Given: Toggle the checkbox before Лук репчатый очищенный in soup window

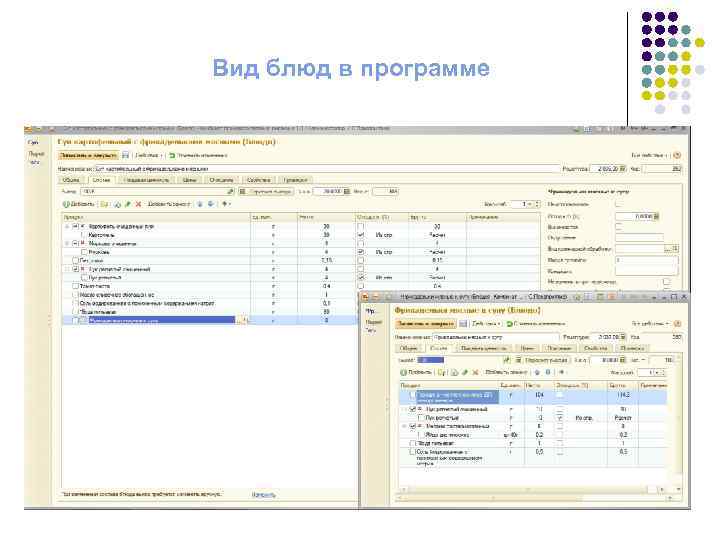Looking at the screenshot, I should (x=76, y=269).
